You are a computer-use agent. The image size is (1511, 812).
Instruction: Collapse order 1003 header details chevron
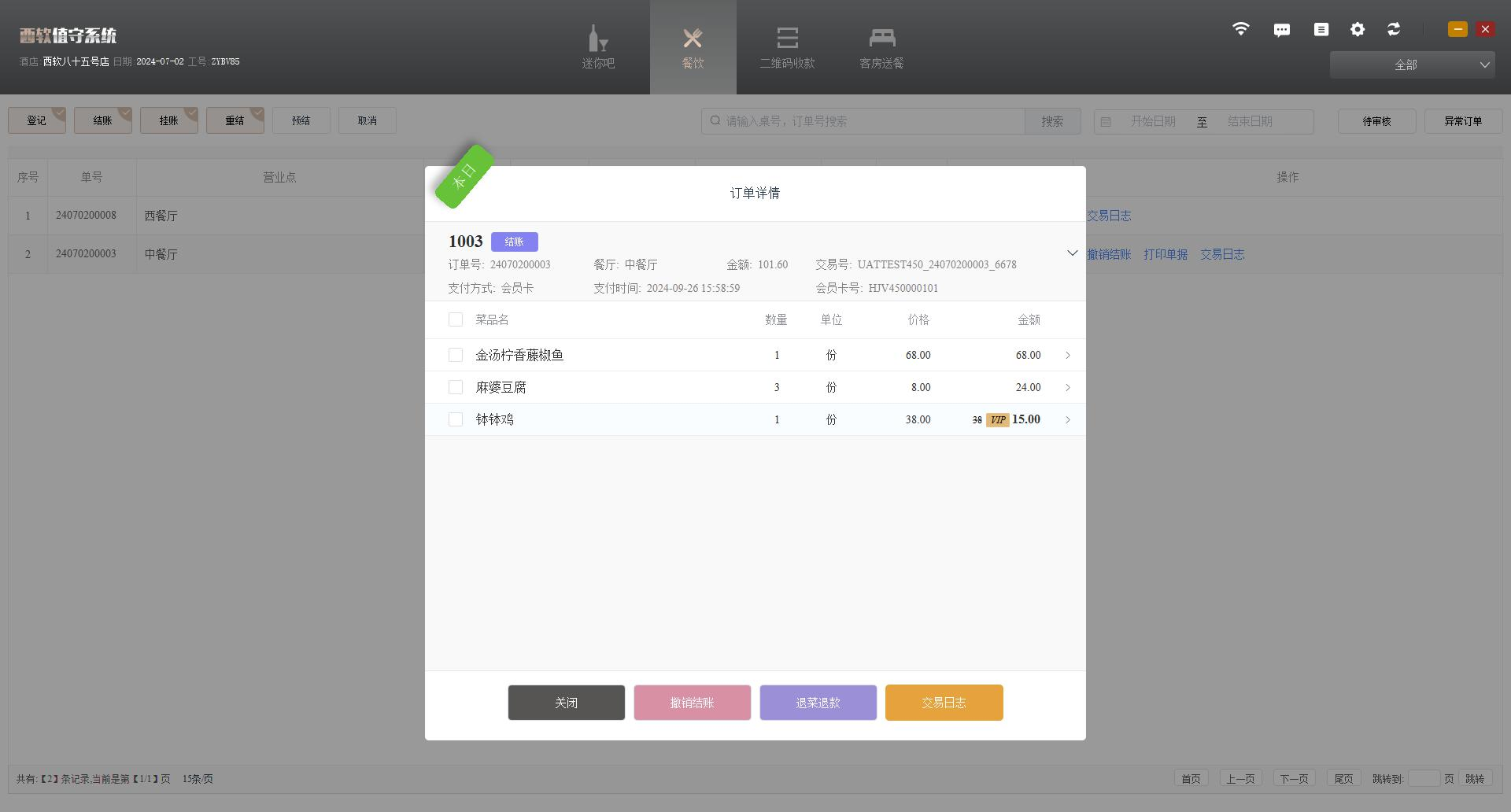pyautogui.click(x=1072, y=253)
